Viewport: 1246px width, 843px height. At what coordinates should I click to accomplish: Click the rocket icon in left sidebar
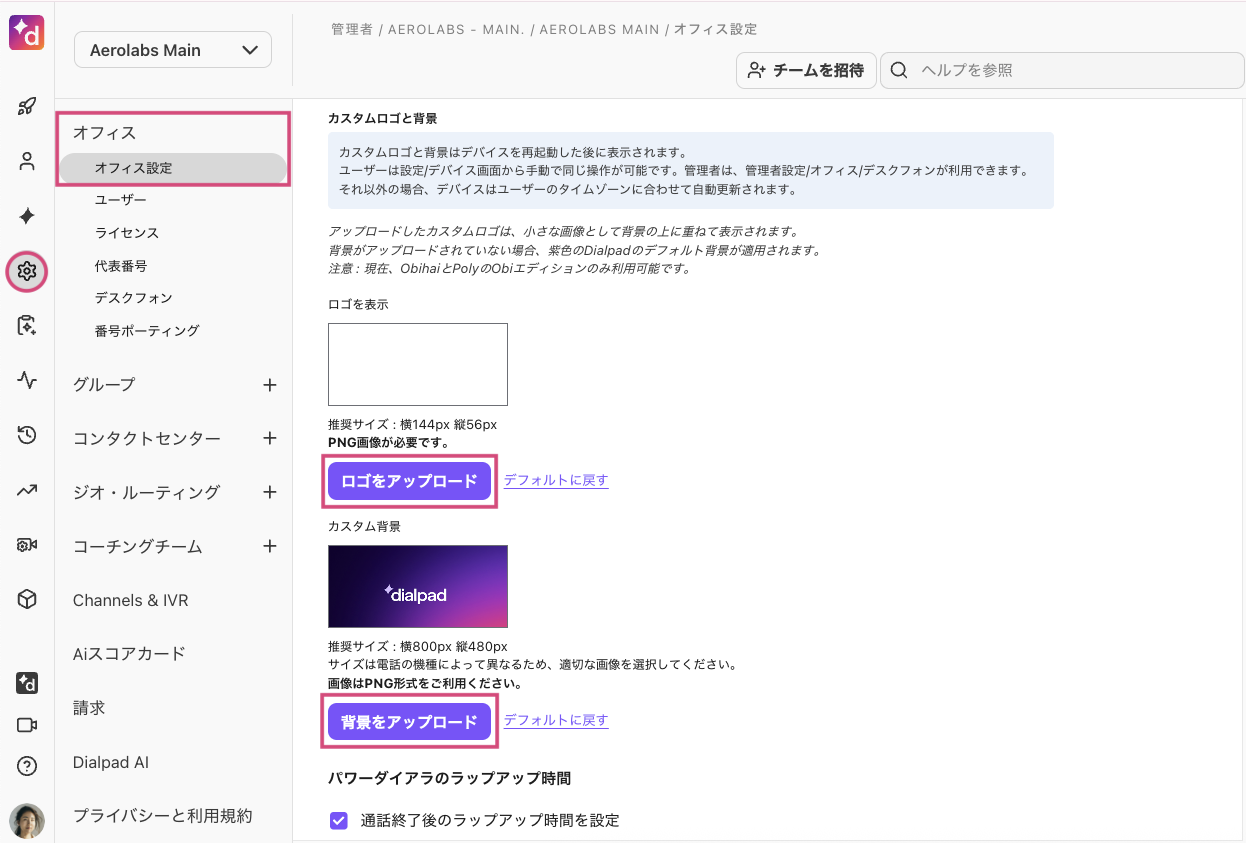27,107
